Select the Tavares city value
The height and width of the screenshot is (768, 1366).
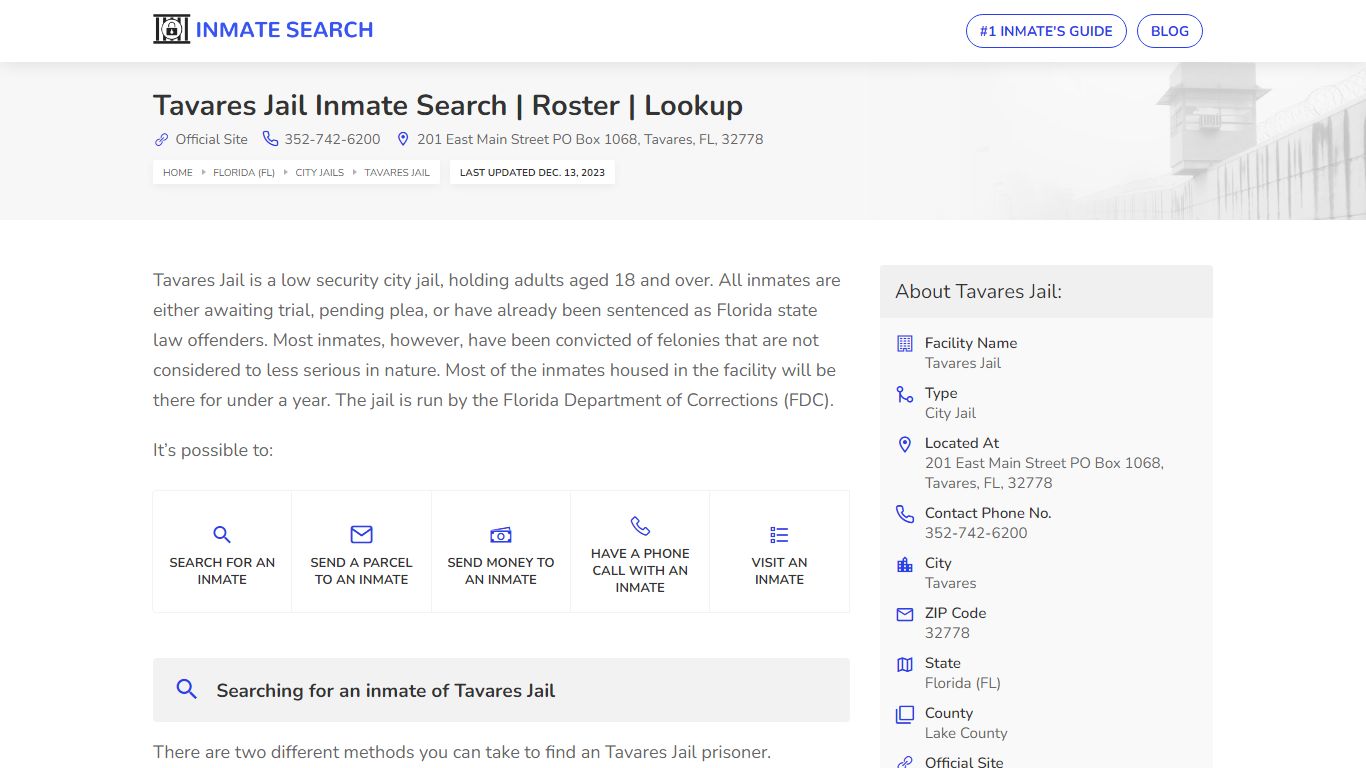[951, 583]
